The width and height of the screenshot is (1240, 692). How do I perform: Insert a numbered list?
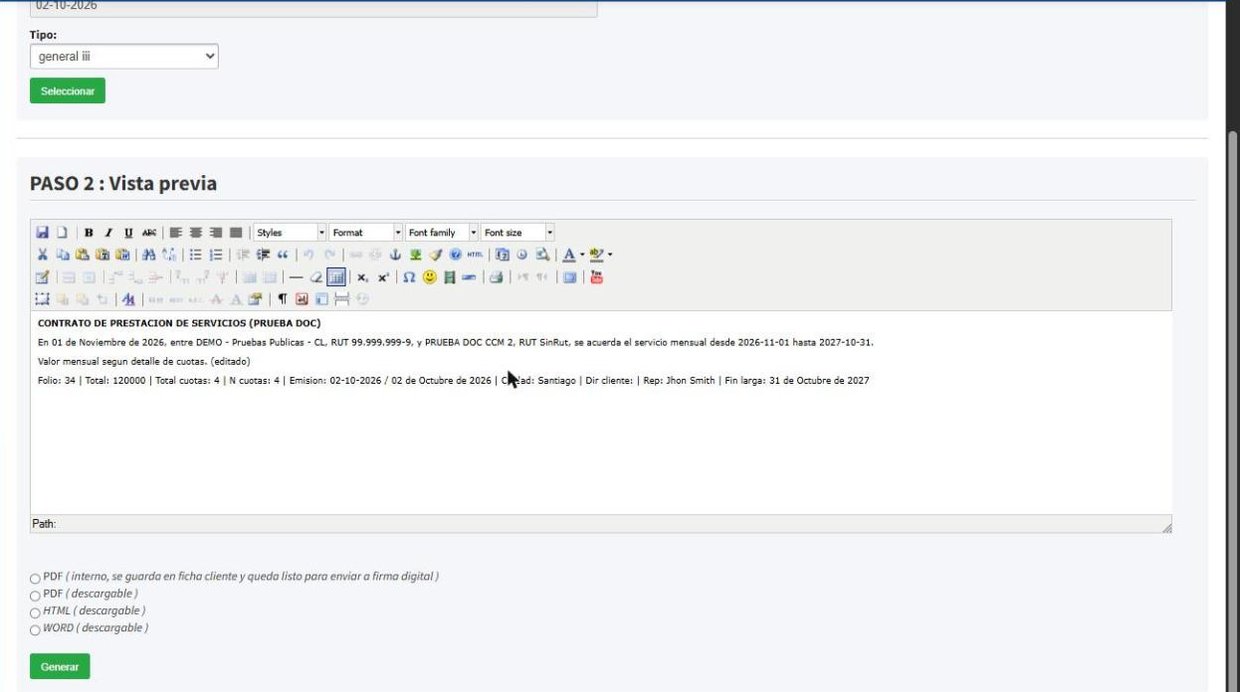click(x=215, y=255)
